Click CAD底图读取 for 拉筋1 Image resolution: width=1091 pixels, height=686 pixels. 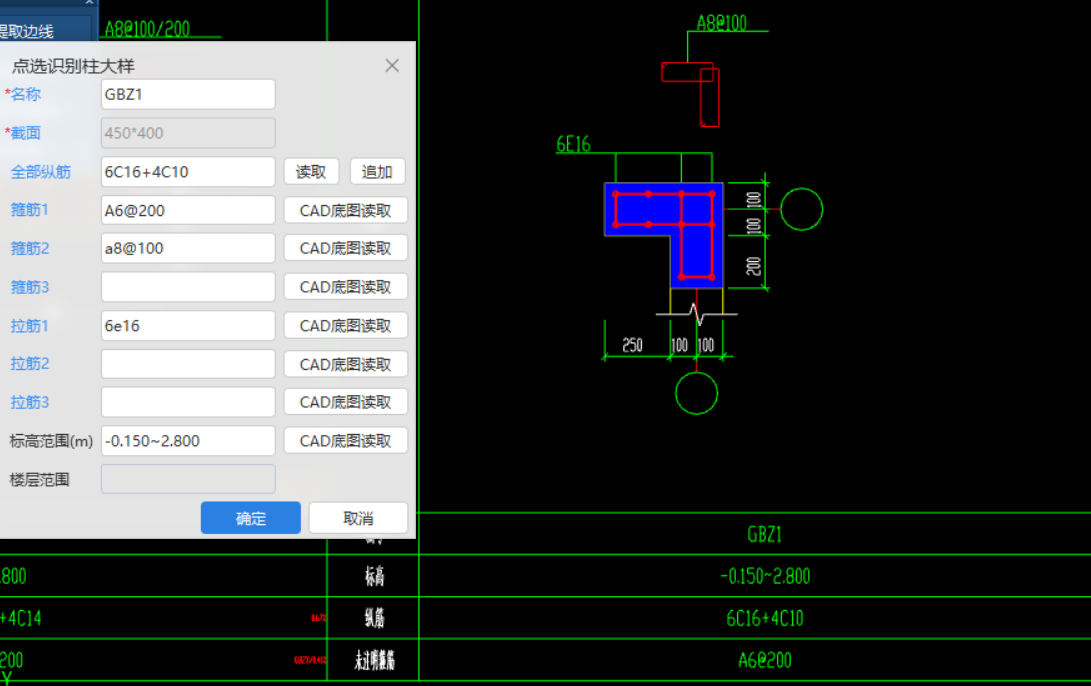[345, 326]
